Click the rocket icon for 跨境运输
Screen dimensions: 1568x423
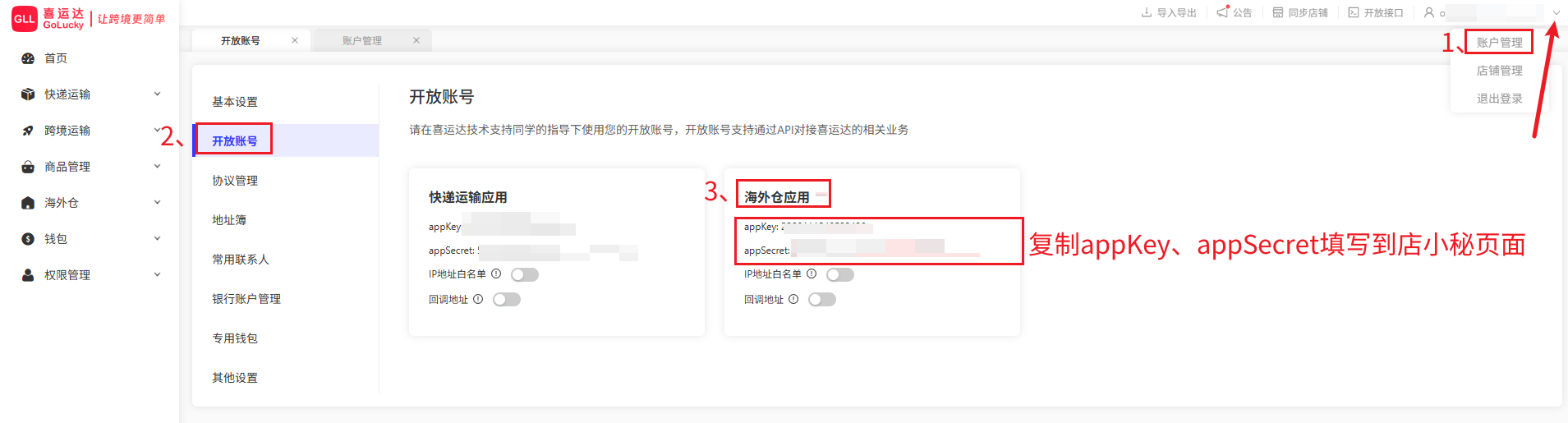tap(28, 131)
